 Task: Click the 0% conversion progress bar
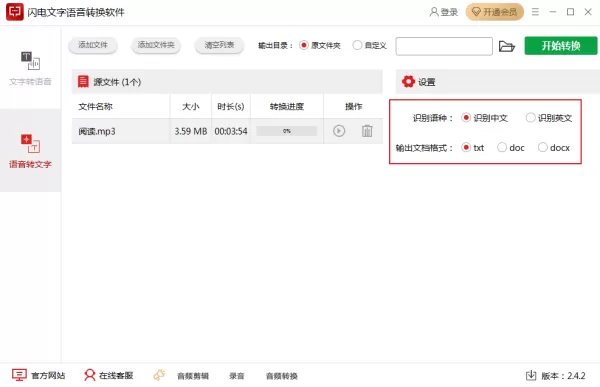pyautogui.click(x=287, y=131)
